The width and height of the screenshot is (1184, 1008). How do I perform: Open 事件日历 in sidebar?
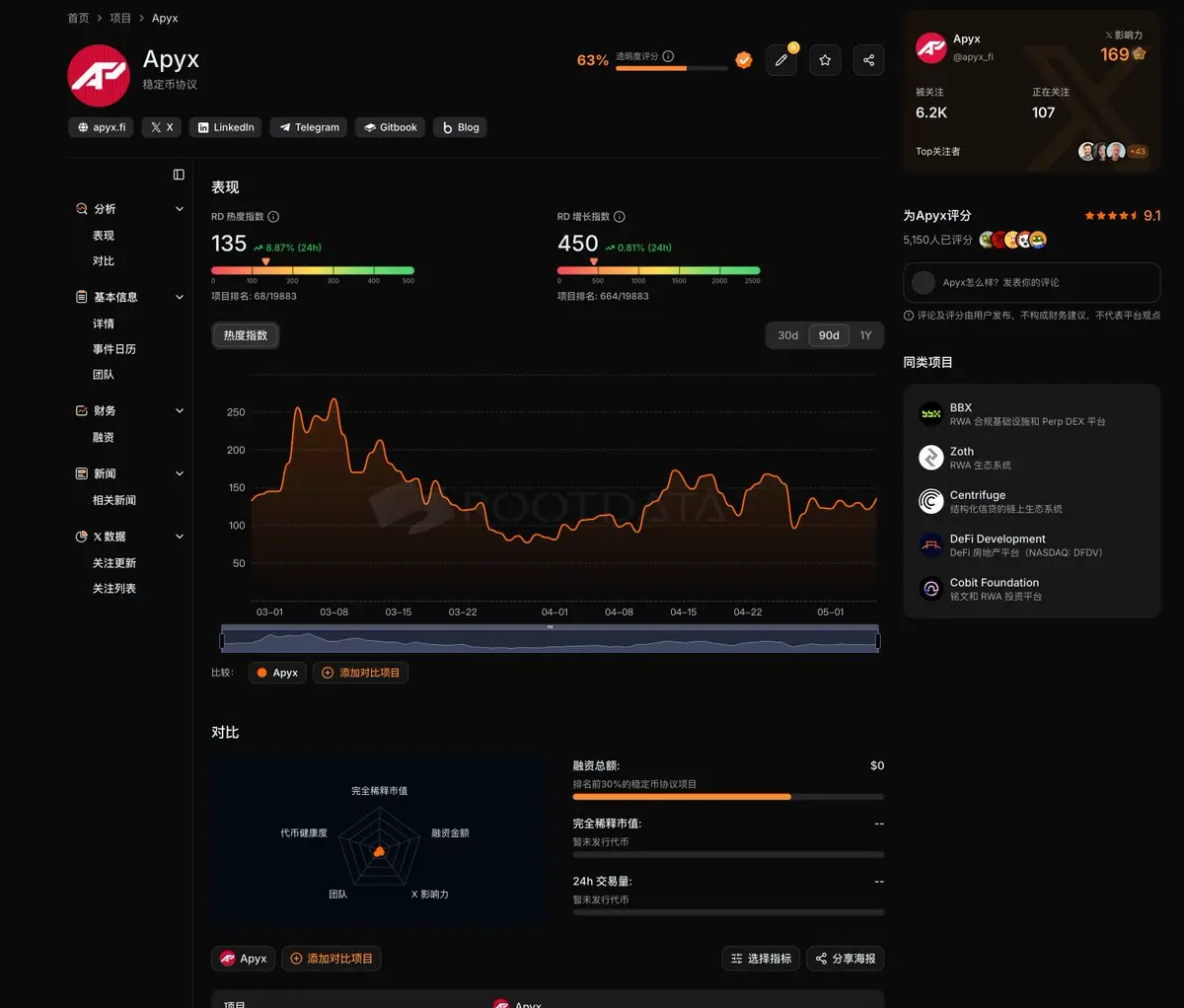(x=114, y=349)
